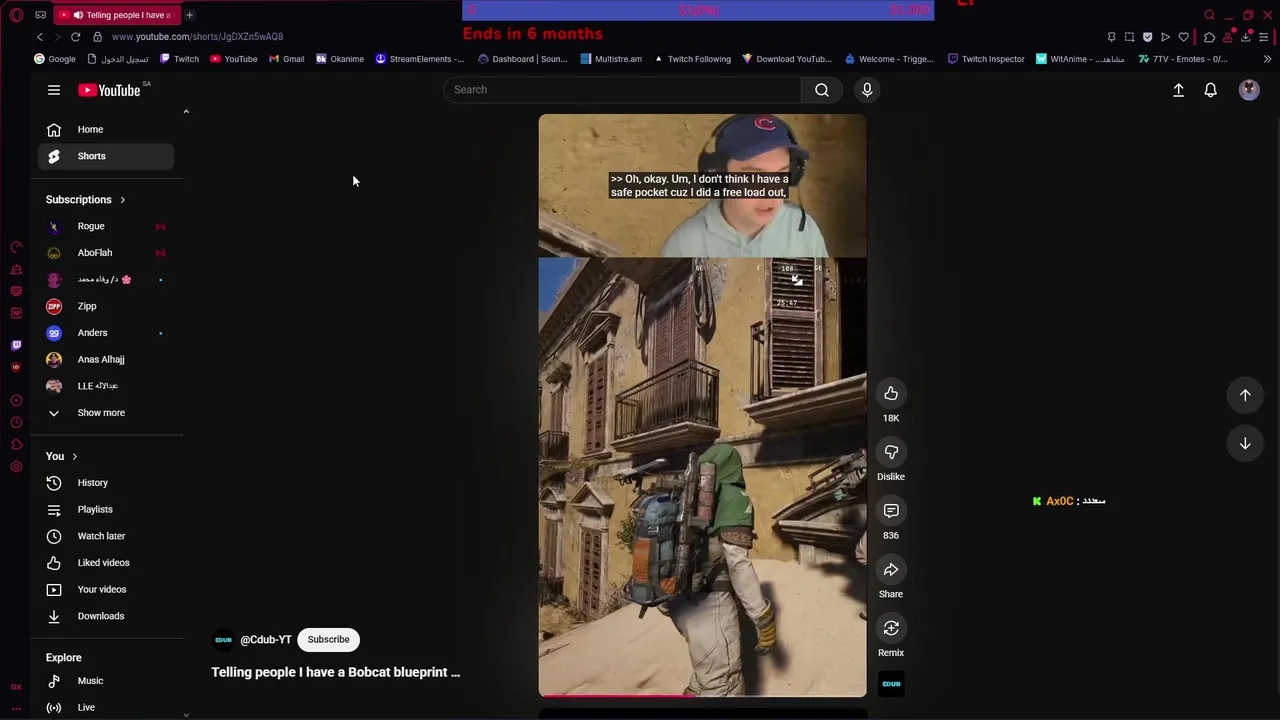Click the YouTube logo
The image size is (1280, 720).
coord(109,90)
